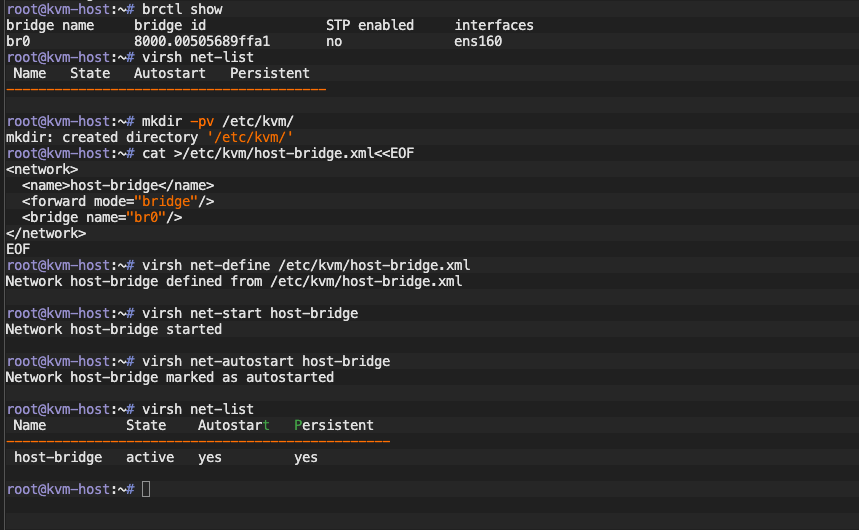Click 'host-bridge' in the final net-list row
The width and height of the screenshot is (859, 530).
coord(58,457)
